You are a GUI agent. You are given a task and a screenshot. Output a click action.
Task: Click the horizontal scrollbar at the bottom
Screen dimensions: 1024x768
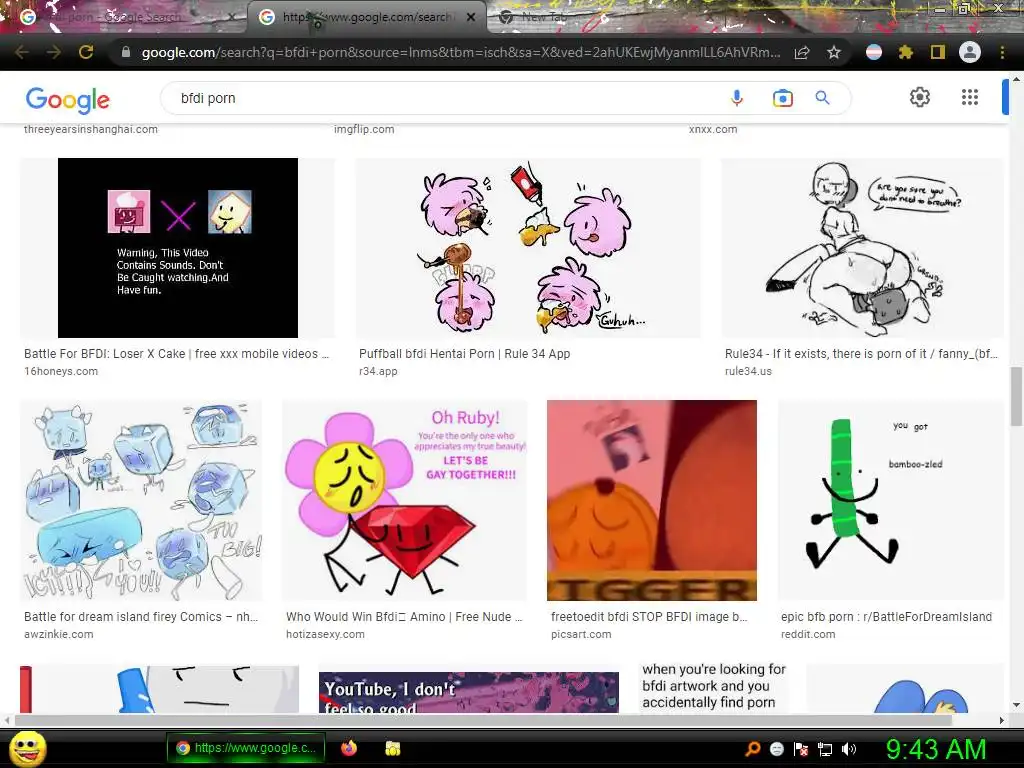pyautogui.click(x=483, y=720)
